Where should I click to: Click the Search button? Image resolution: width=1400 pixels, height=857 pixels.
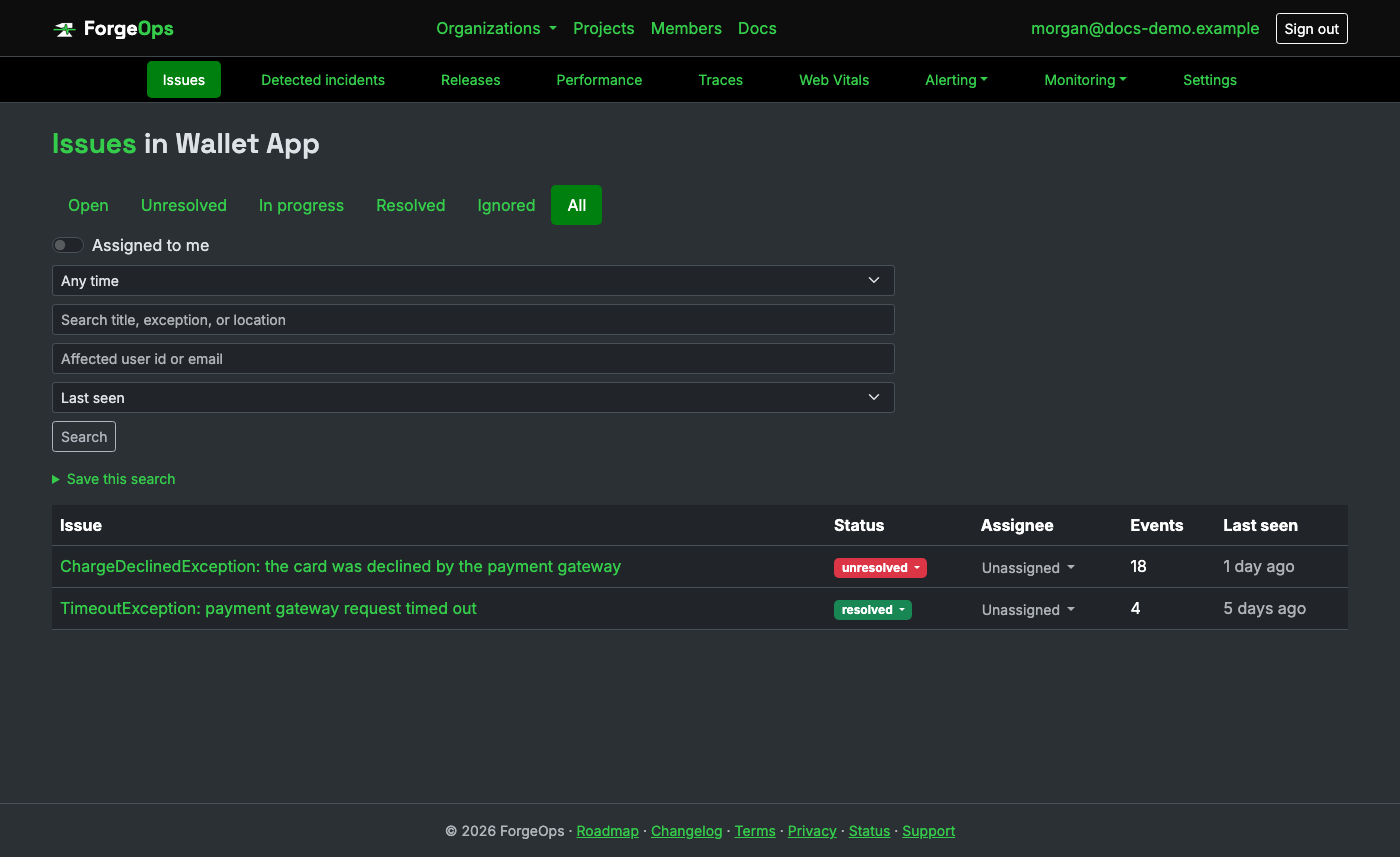tap(84, 437)
